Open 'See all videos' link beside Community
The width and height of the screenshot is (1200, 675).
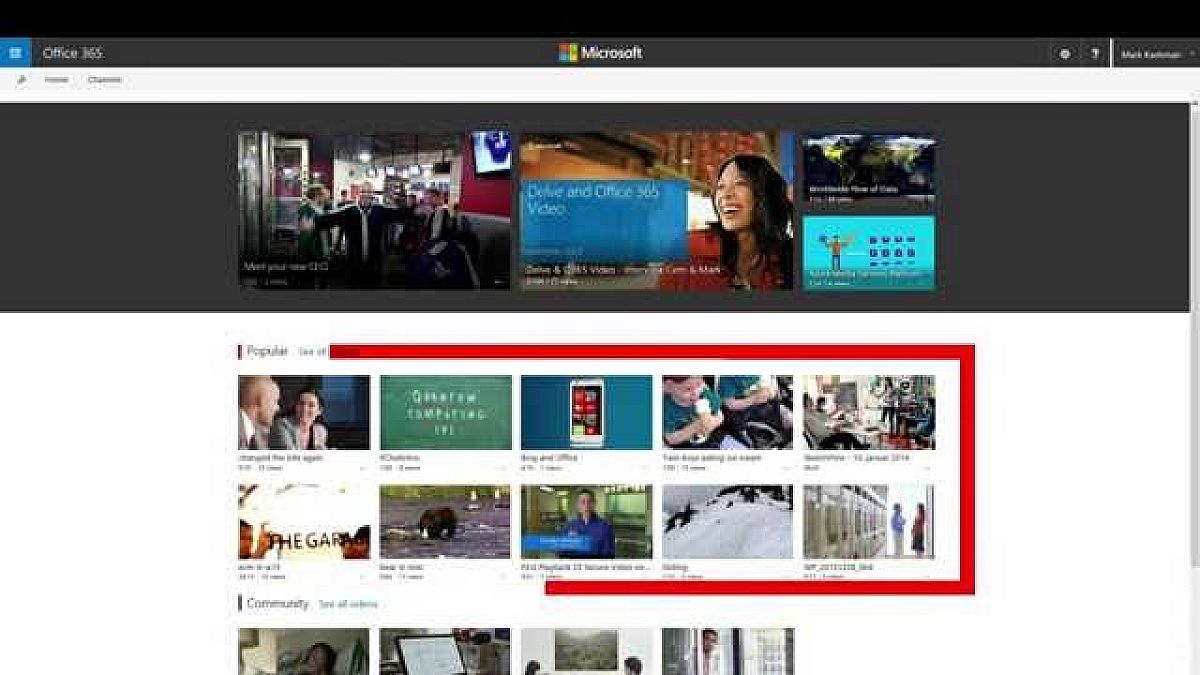(x=348, y=604)
